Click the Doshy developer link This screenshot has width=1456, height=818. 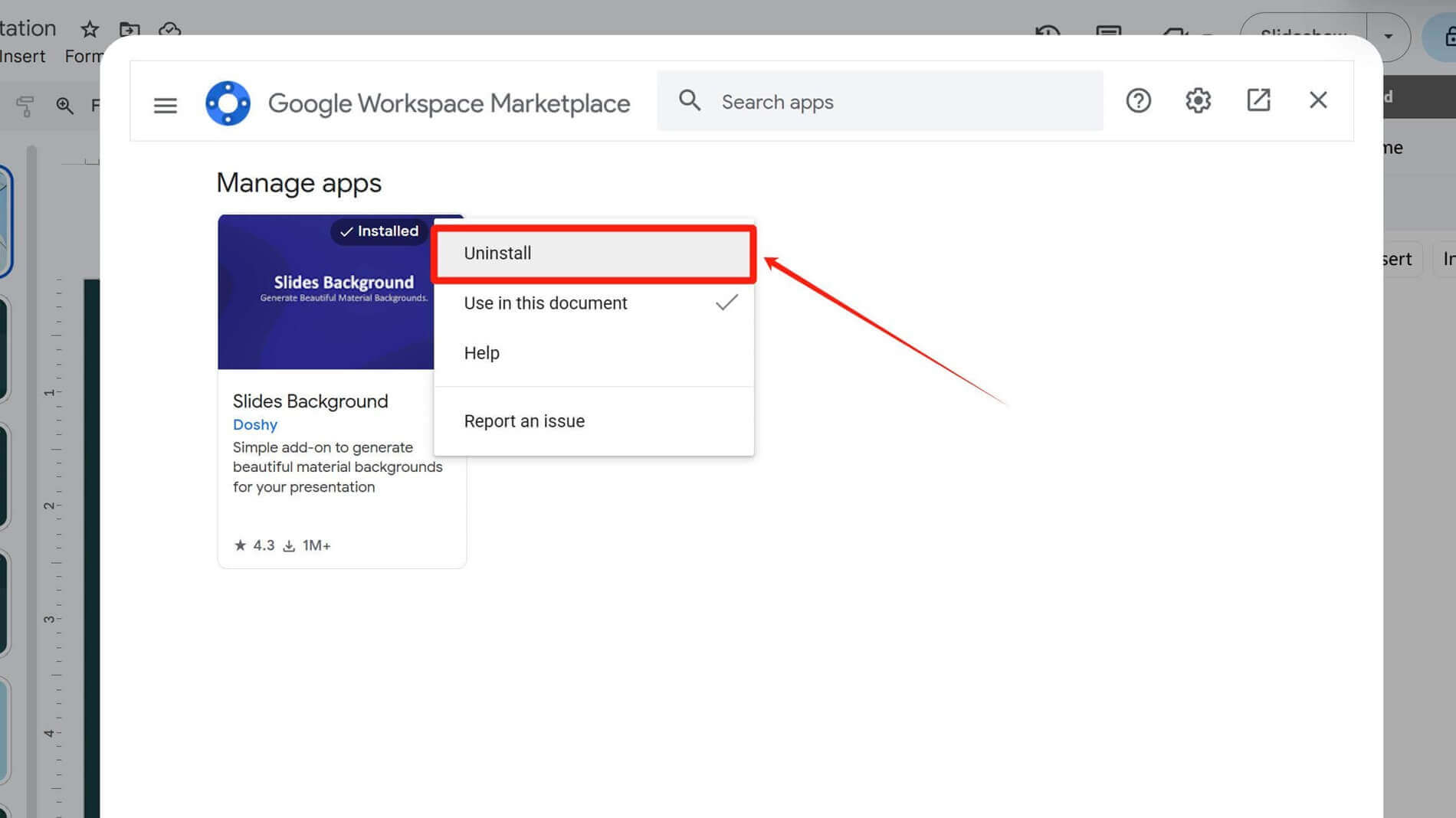255,425
